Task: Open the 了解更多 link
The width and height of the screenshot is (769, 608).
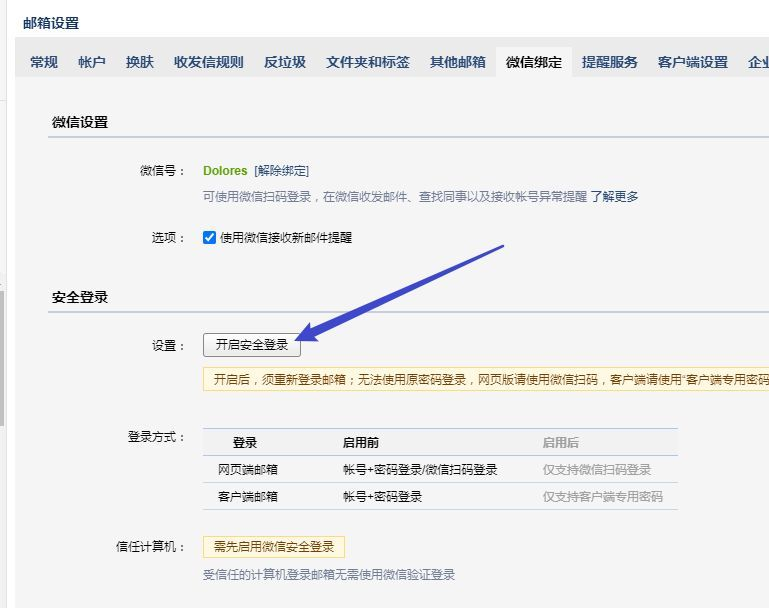Action: (x=614, y=197)
